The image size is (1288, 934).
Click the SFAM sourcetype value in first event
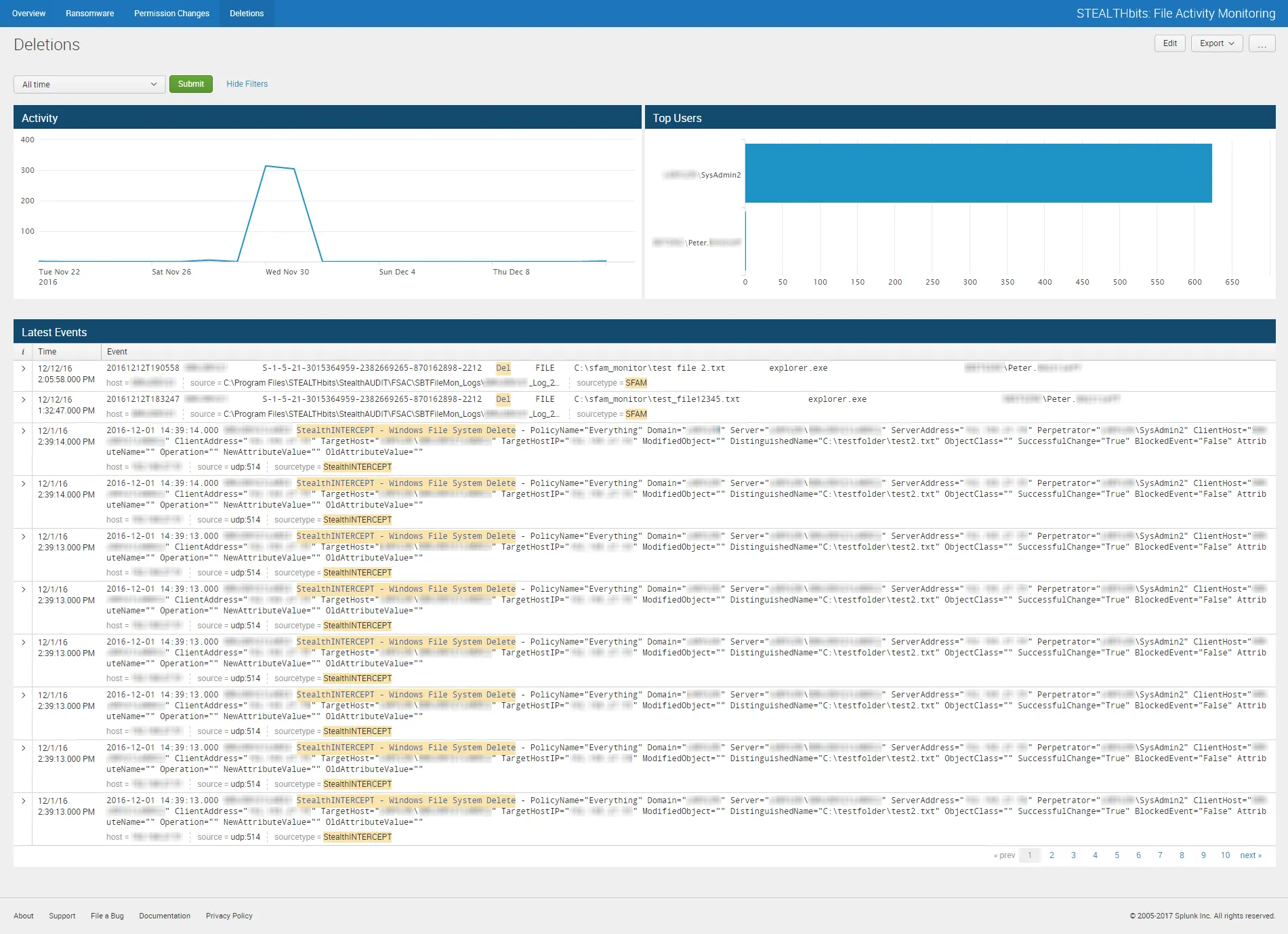coord(636,383)
